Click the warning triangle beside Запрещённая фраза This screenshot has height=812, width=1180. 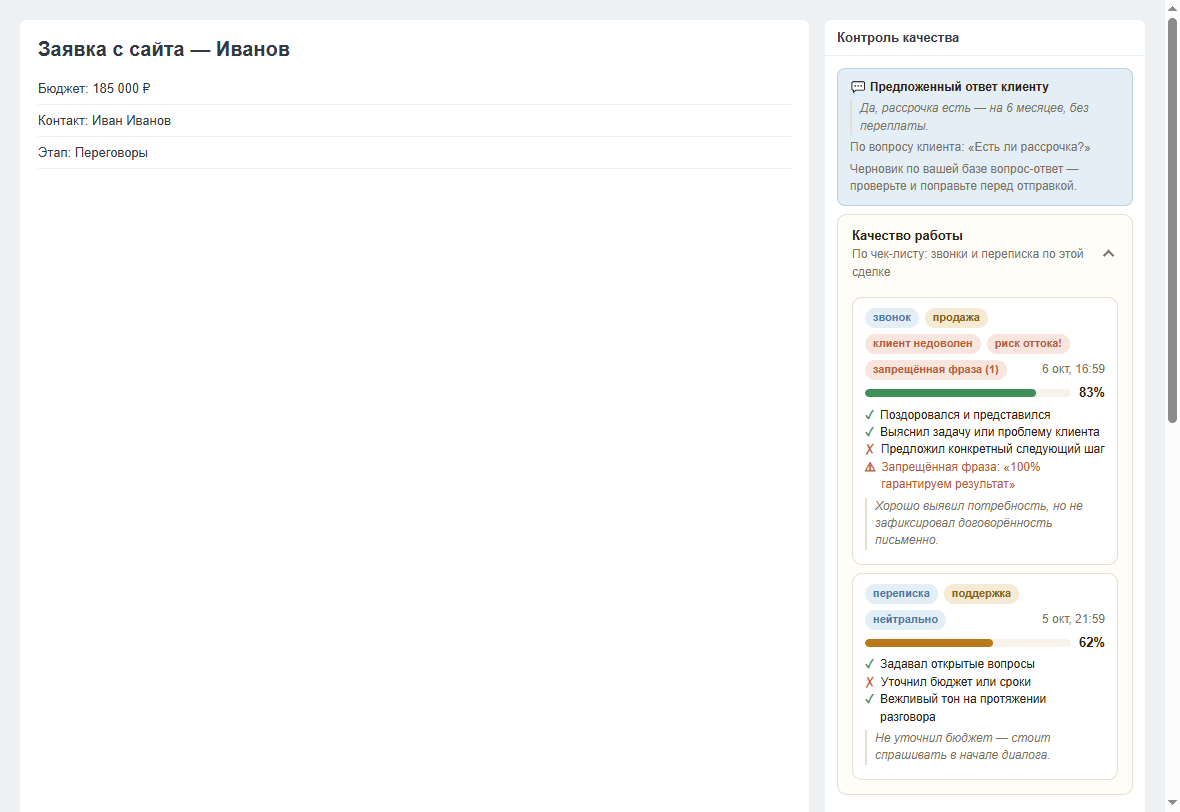tap(870, 467)
